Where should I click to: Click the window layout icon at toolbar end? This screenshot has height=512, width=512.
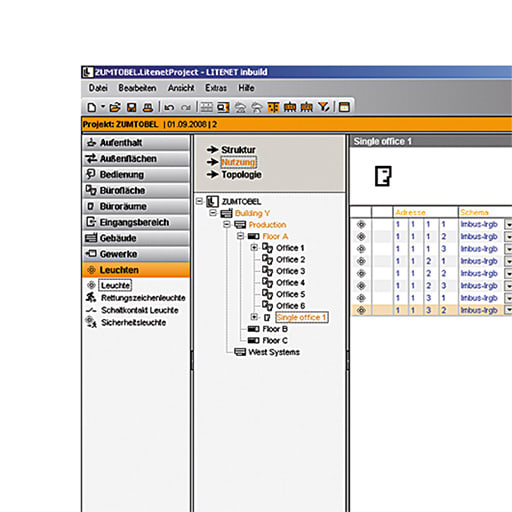pyautogui.click(x=344, y=107)
